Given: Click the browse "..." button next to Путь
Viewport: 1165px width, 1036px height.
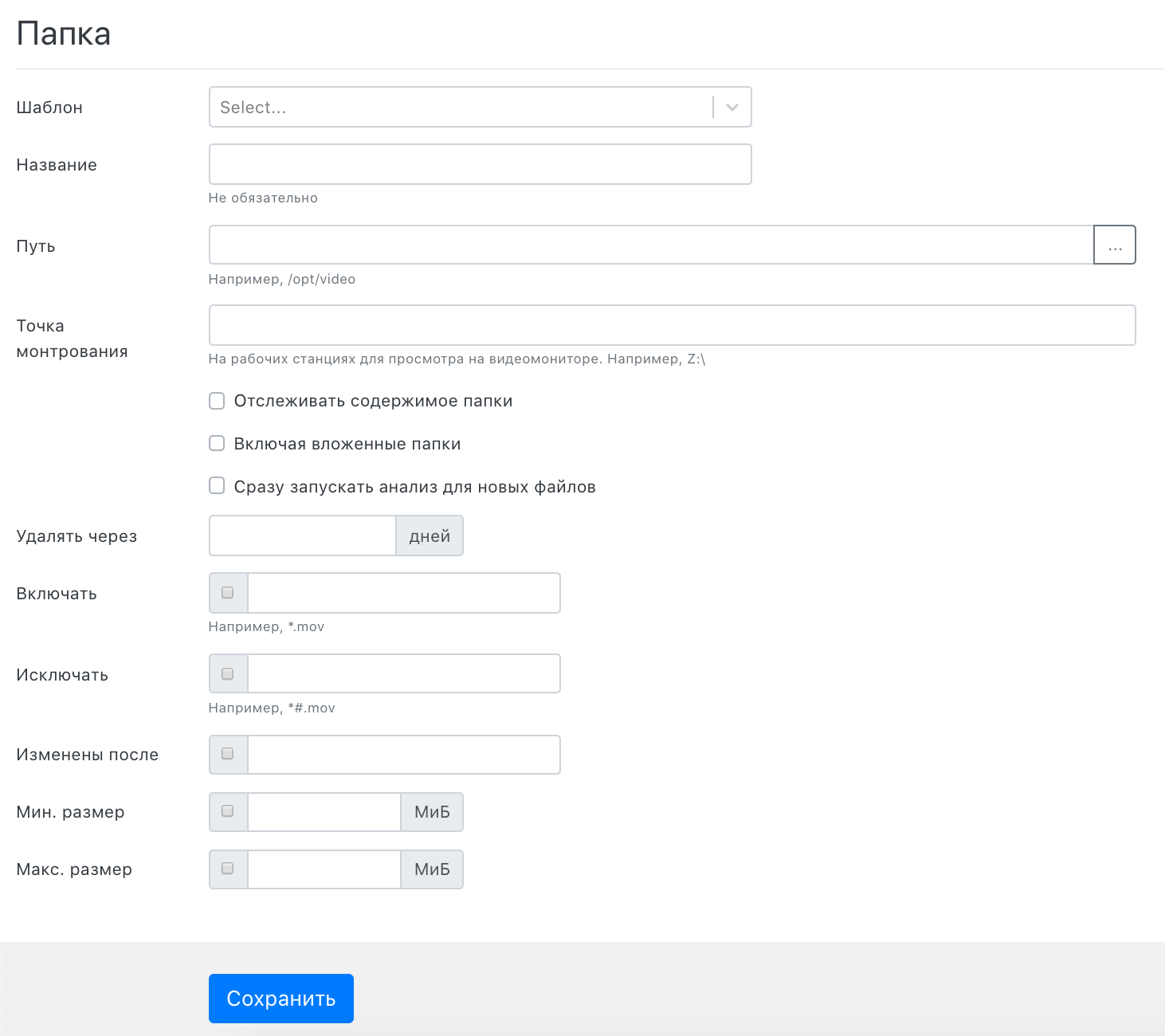Looking at the screenshot, I should [1115, 245].
